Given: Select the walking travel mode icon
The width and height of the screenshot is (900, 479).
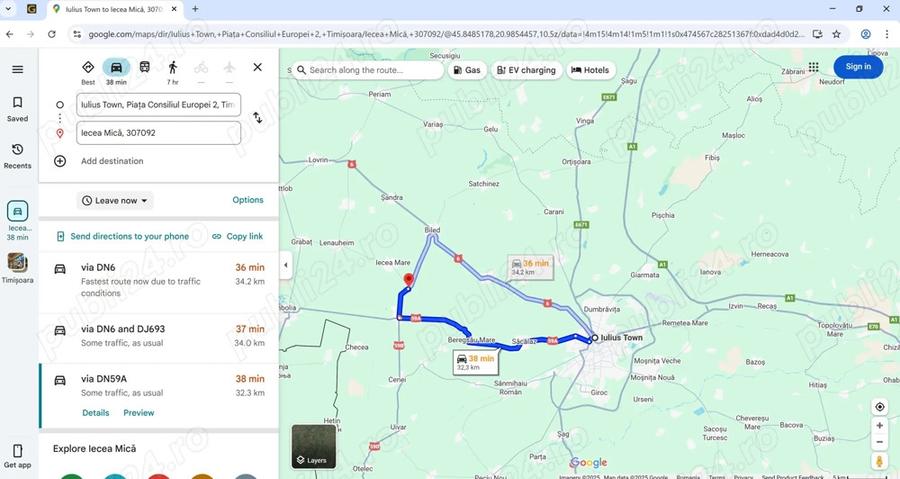Looking at the screenshot, I should click(x=173, y=68).
